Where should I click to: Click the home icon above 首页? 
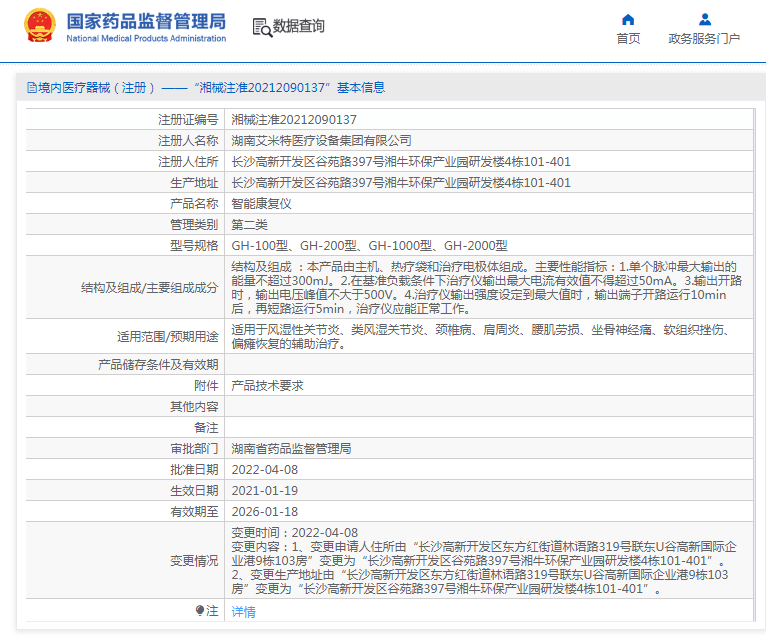pos(628,20)
